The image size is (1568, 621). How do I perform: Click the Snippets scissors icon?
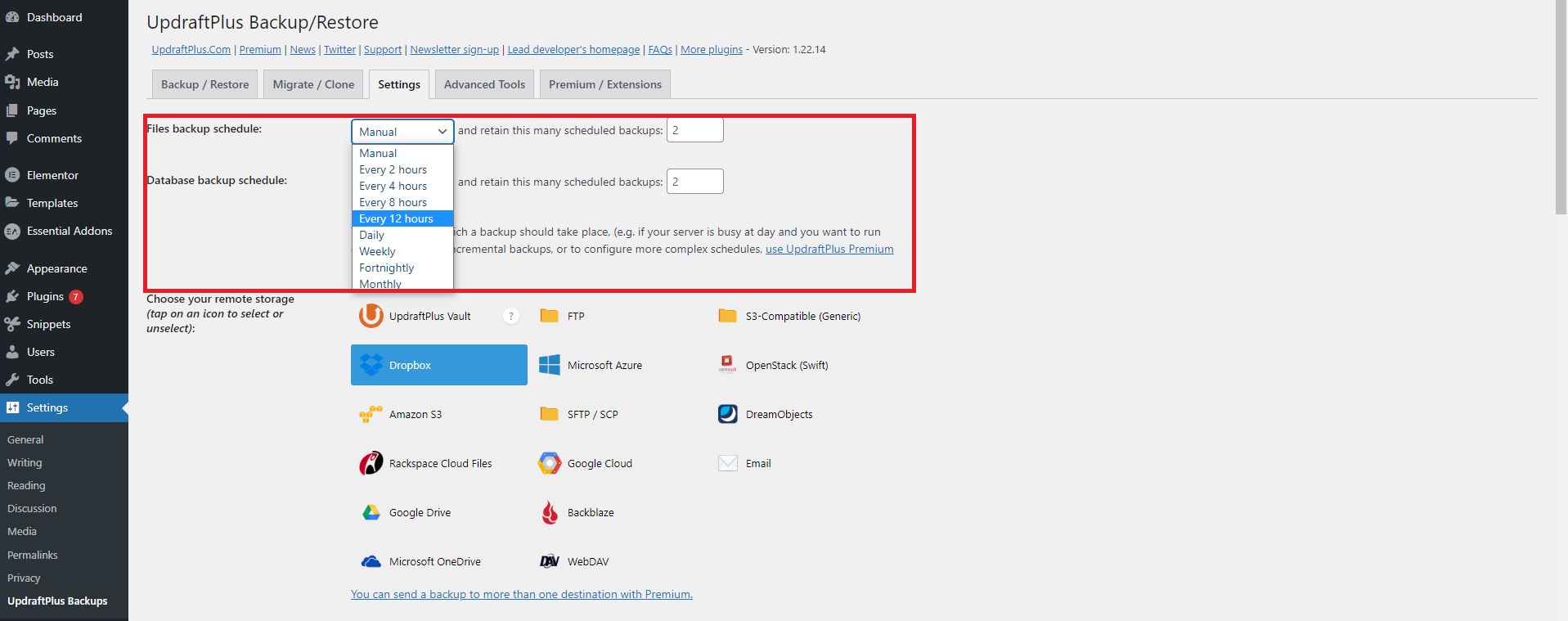click(12, 324)
